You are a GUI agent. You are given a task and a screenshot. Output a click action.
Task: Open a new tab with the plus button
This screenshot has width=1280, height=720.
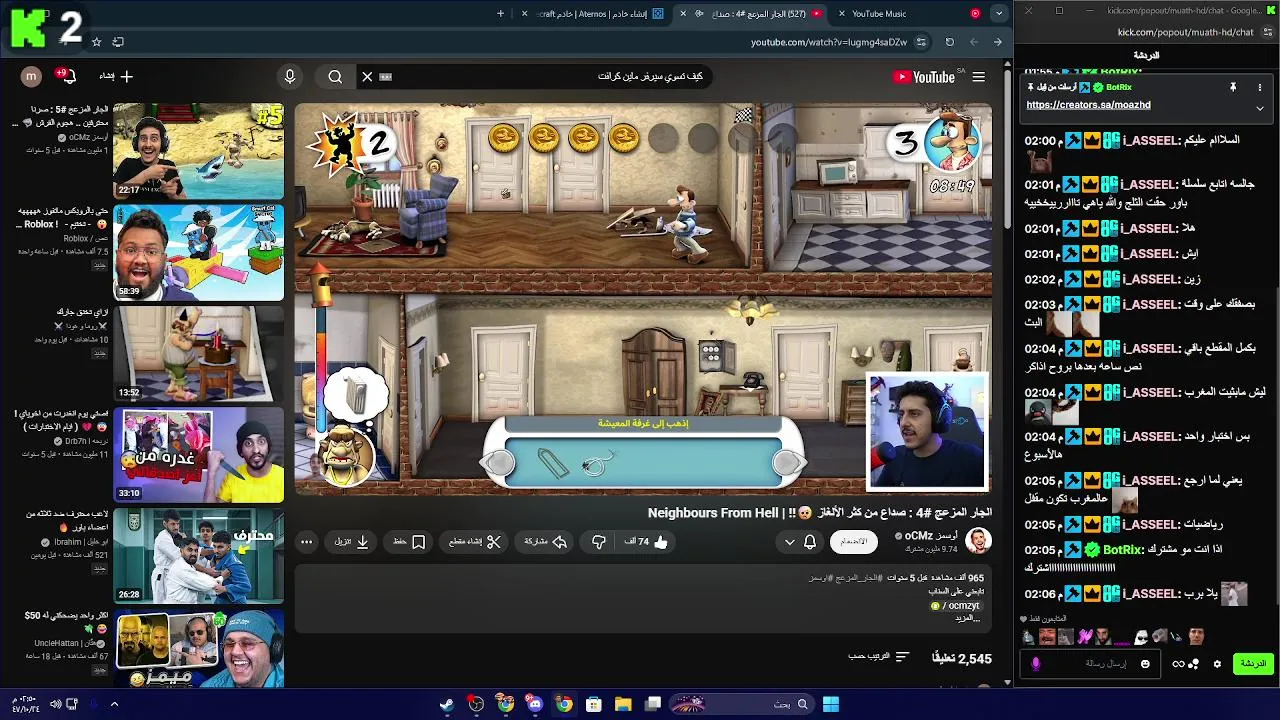[500, 14]
